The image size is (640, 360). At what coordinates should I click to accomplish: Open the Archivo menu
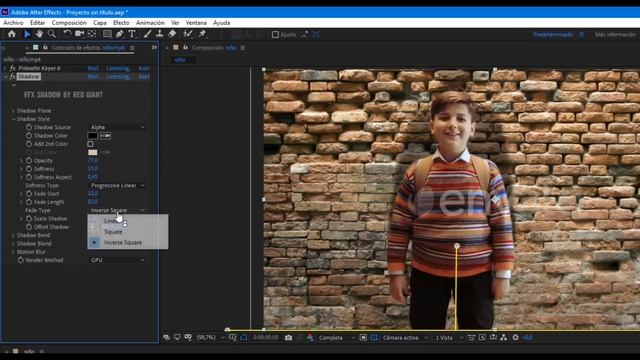coord(13,23)
